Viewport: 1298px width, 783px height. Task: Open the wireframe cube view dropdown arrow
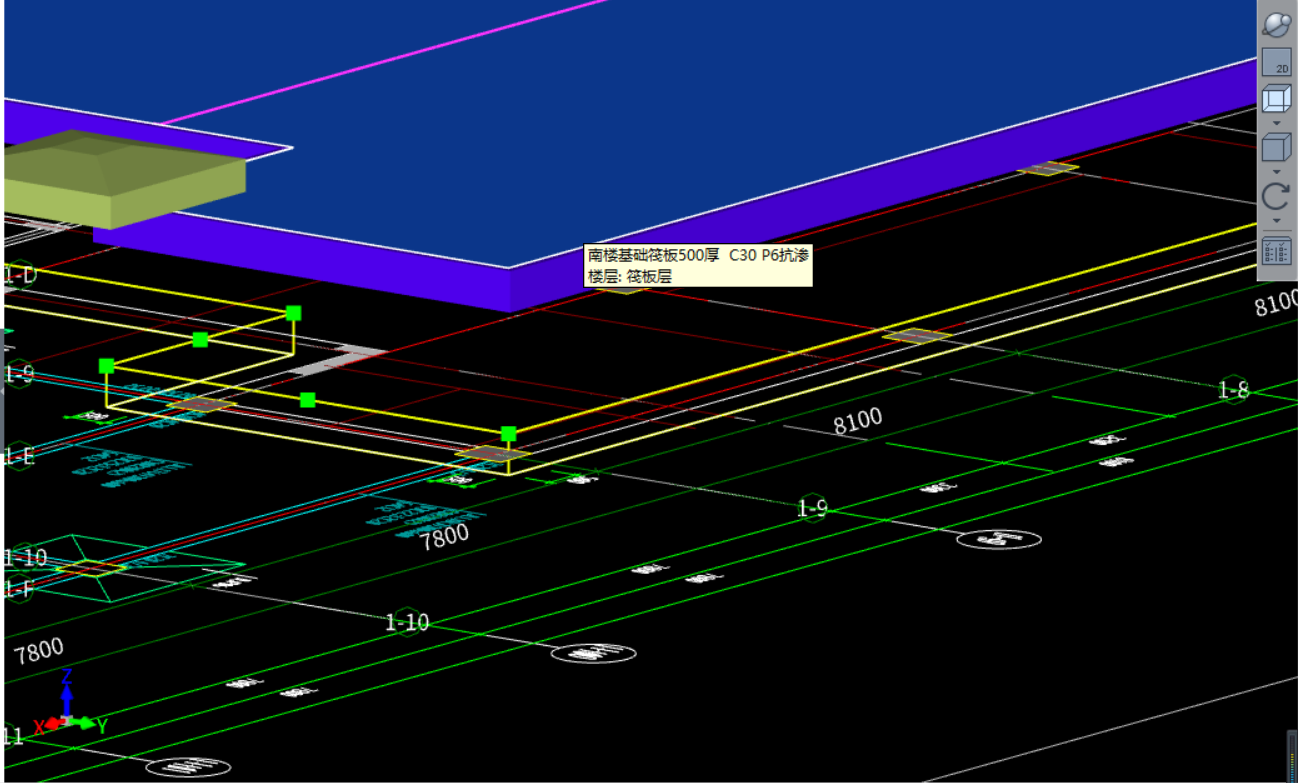[1276, 122]
